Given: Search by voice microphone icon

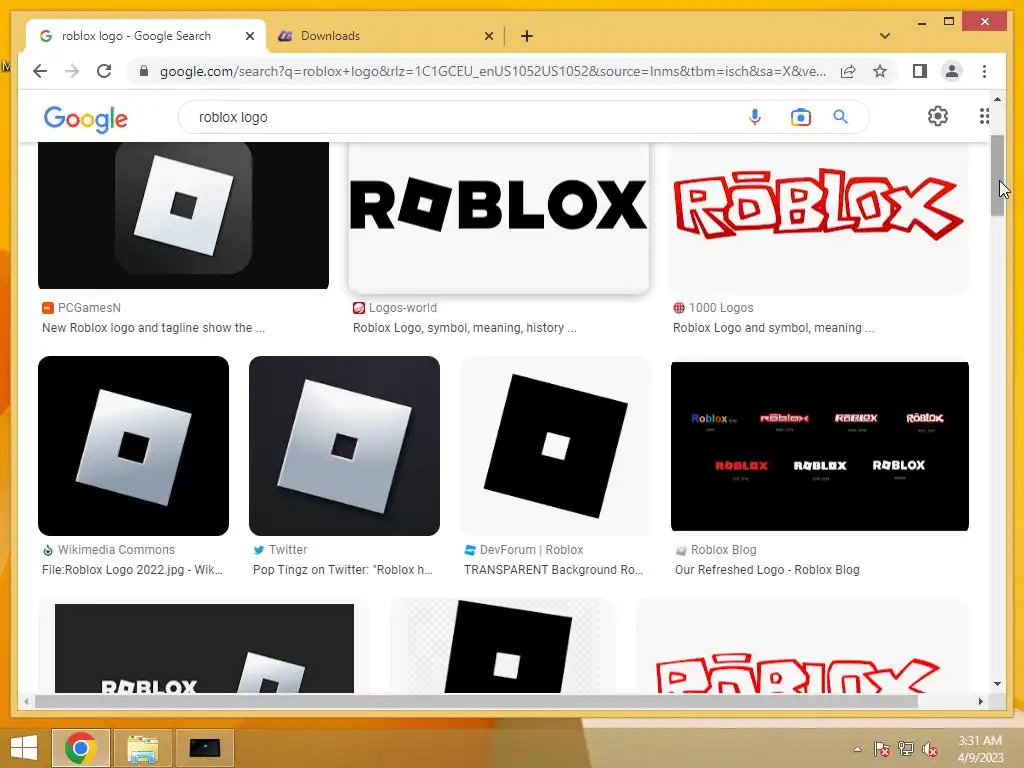Looking at the screenshot, I should click(x=755, y=117).
